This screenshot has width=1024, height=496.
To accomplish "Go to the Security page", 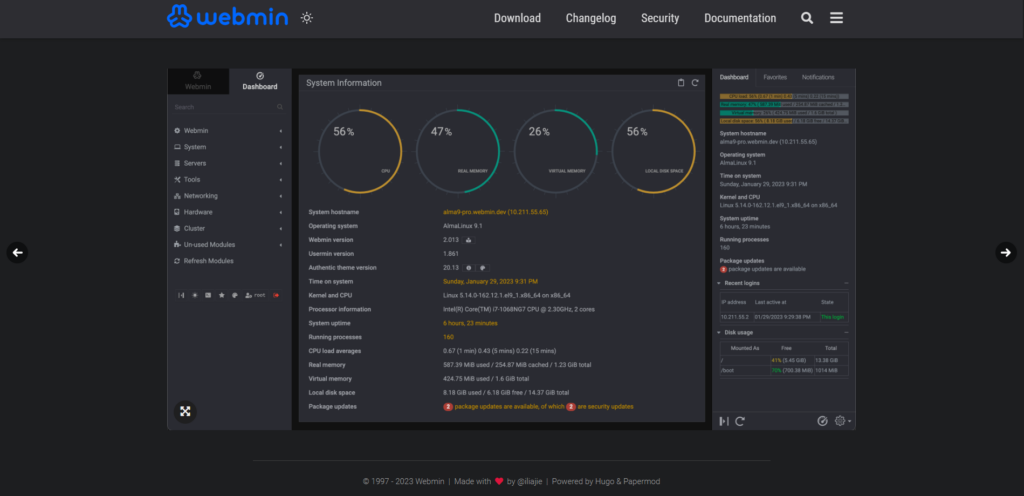I will (x=660, y=18).
